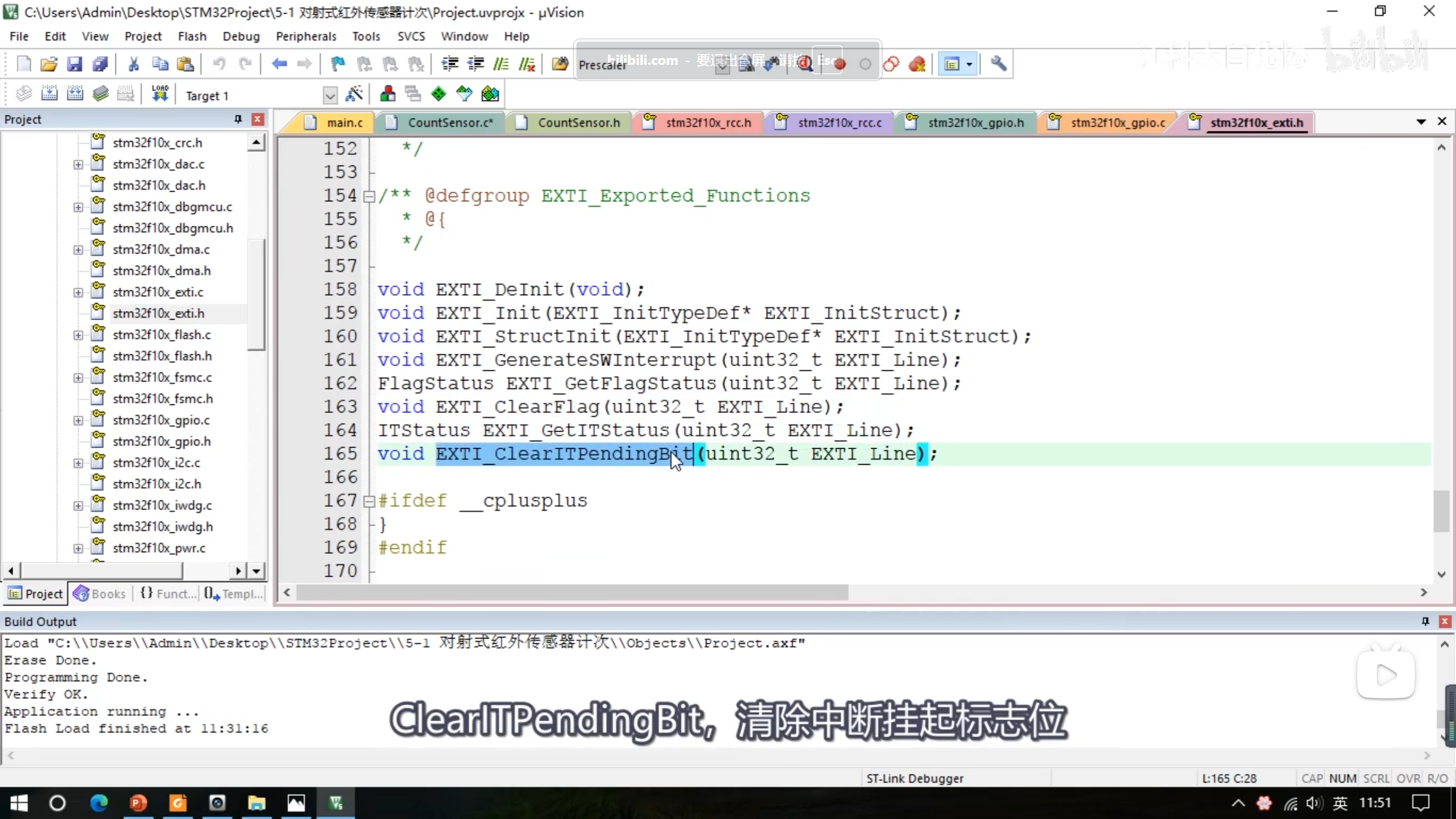Image resolution: width=1456 pixels, height=819 pixels.
Task: Expand the stm32f10x_exti.c tree node
Action: 78,292
